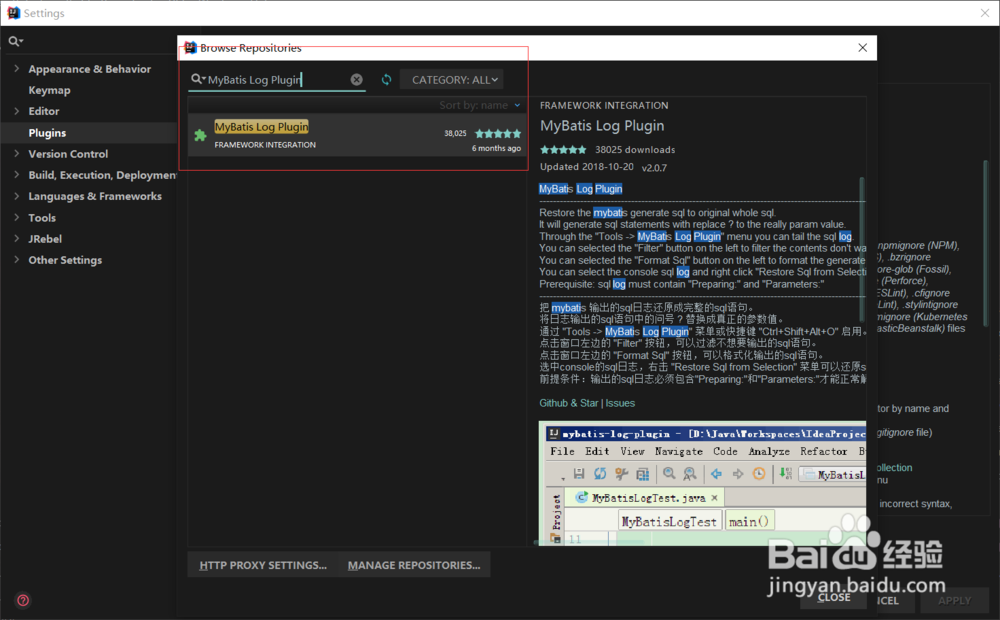Click into the plugin search input
1000x620 pixels.
tap(278, 80)
